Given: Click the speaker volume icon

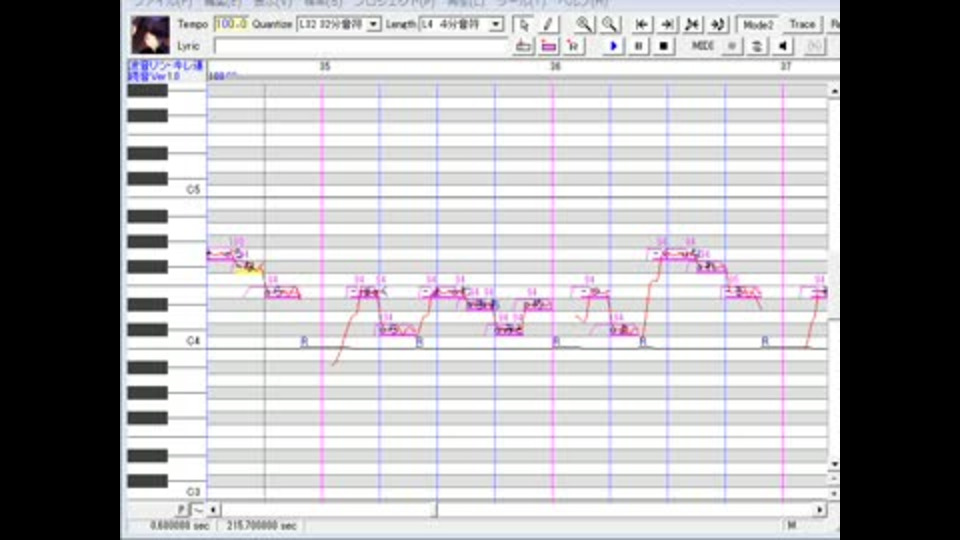Looking at the screenshot, I should tap(782, 46).
